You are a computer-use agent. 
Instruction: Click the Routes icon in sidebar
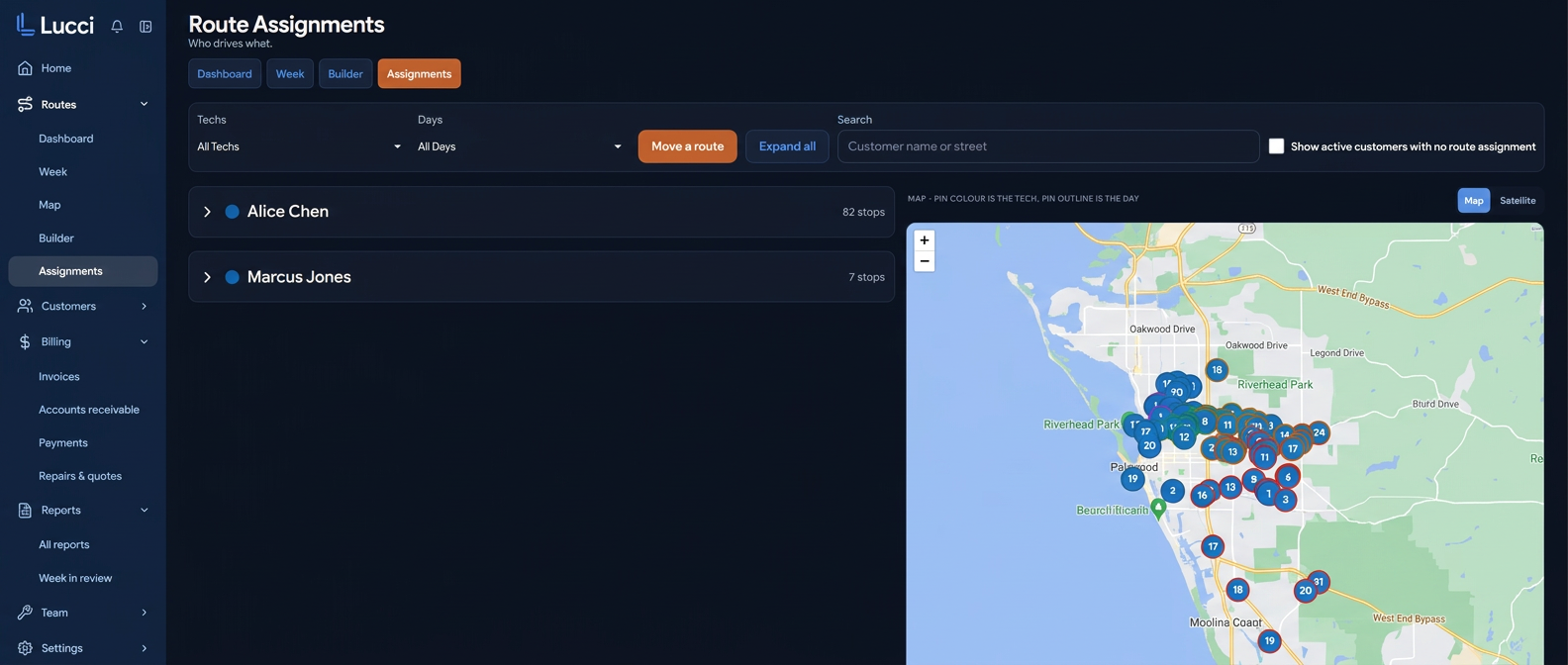[x=25, y=104]
